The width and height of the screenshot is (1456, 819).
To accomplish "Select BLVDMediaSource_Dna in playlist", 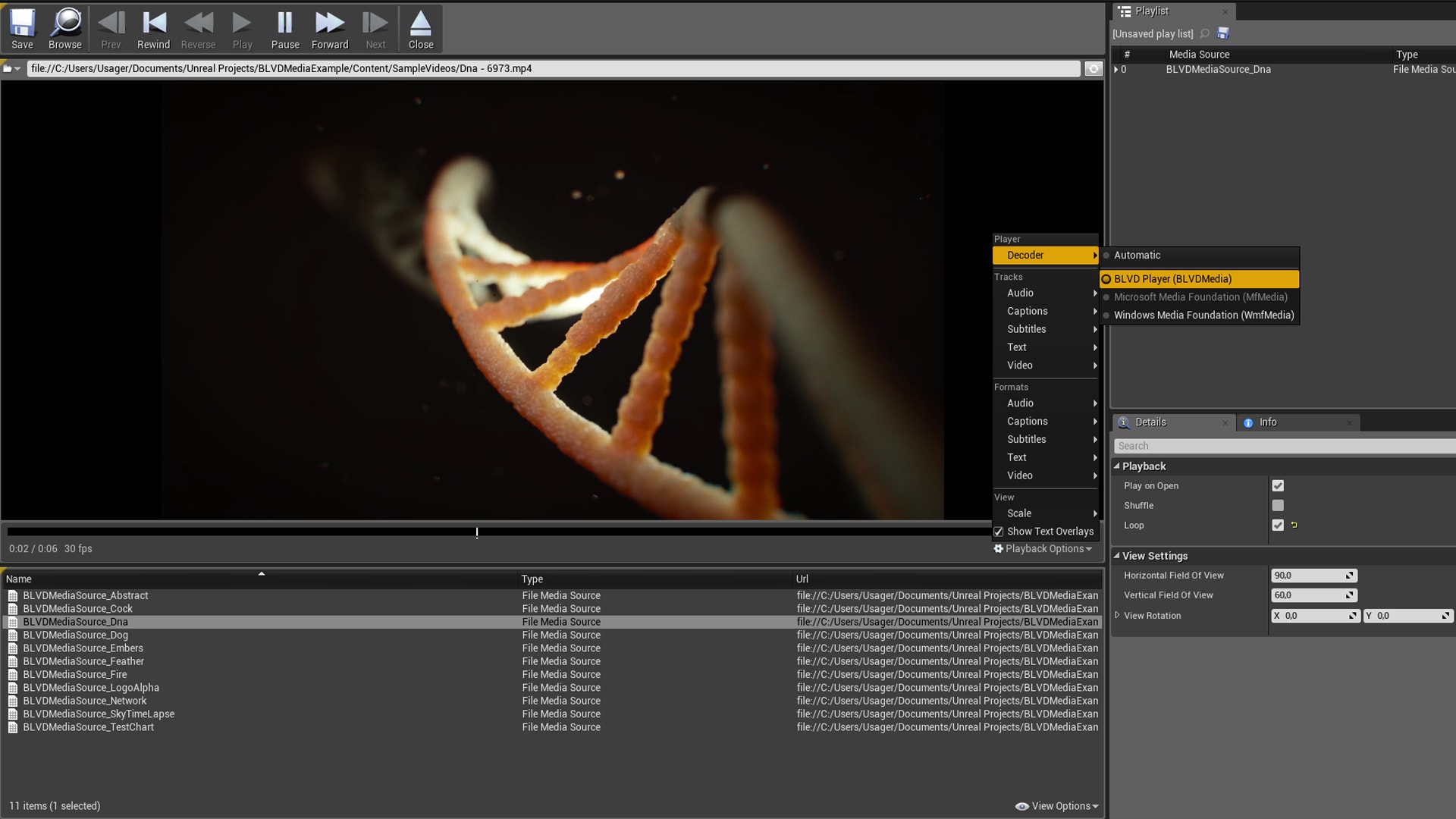I will pos(1283,69).
